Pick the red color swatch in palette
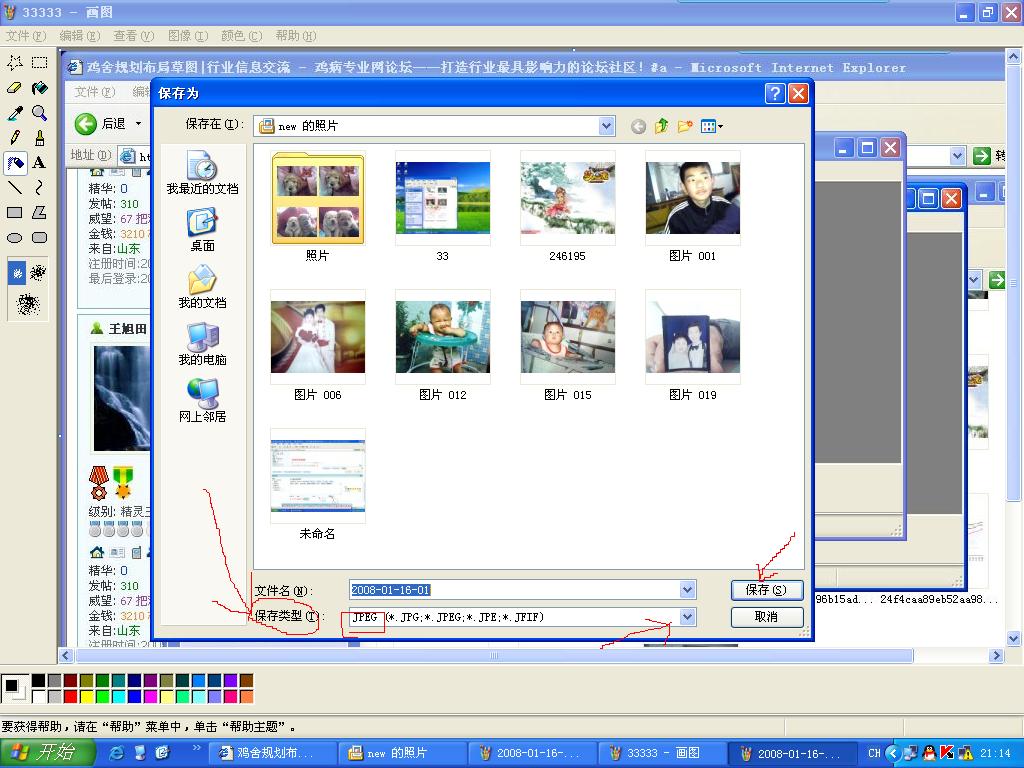This screenshot has width=1024, height=768. click(70, 697)
